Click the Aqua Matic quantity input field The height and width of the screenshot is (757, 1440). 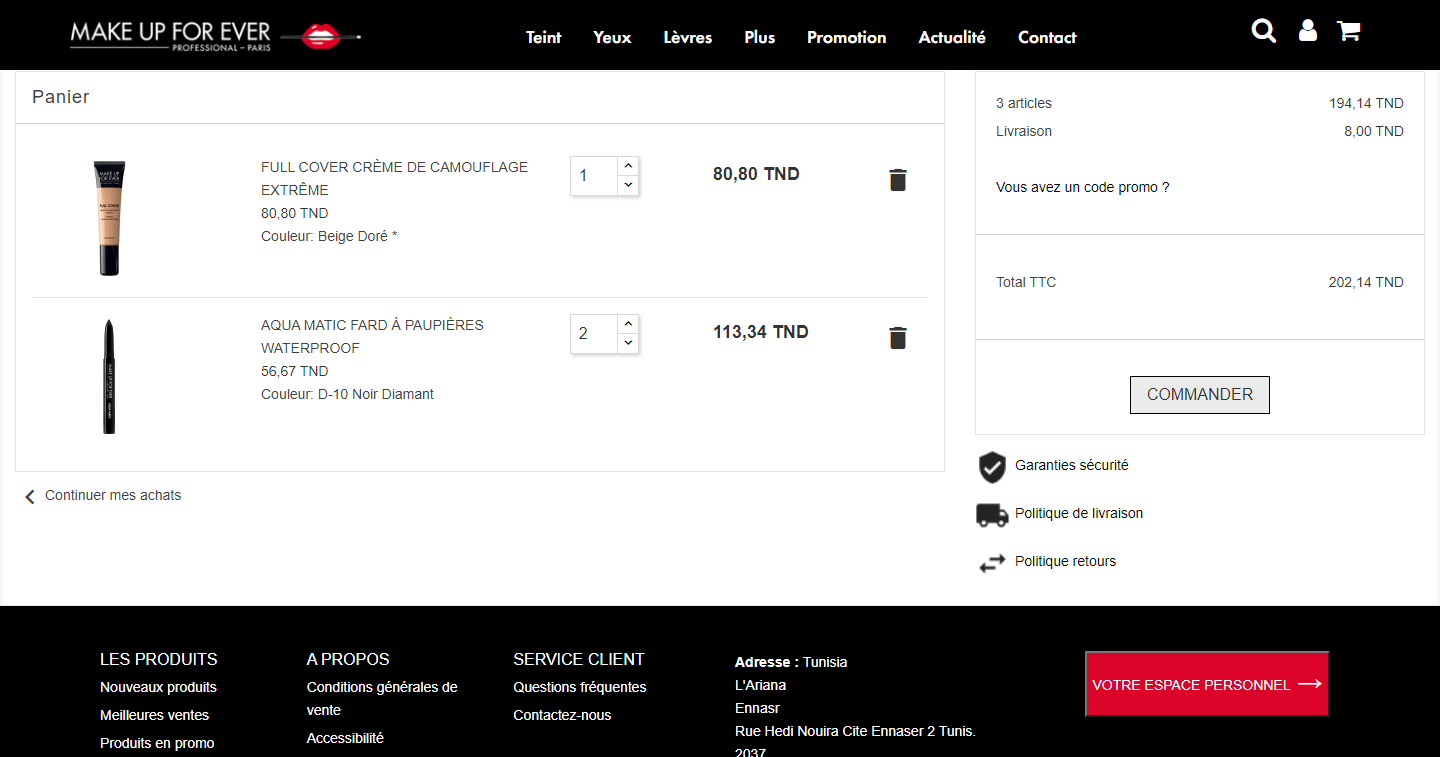pyautogui.click(x=593, y=334)
